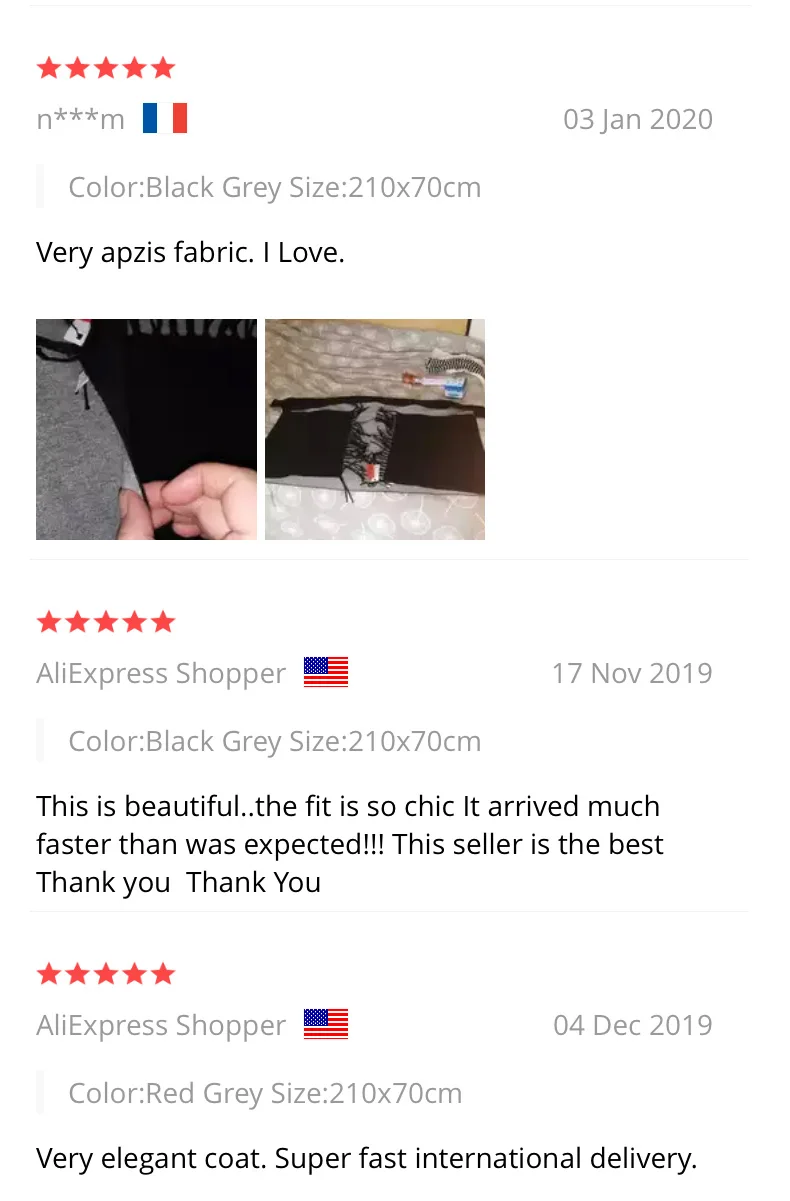
Task: Open review photo of scarf on bed
Action: (x=375, y=429)
